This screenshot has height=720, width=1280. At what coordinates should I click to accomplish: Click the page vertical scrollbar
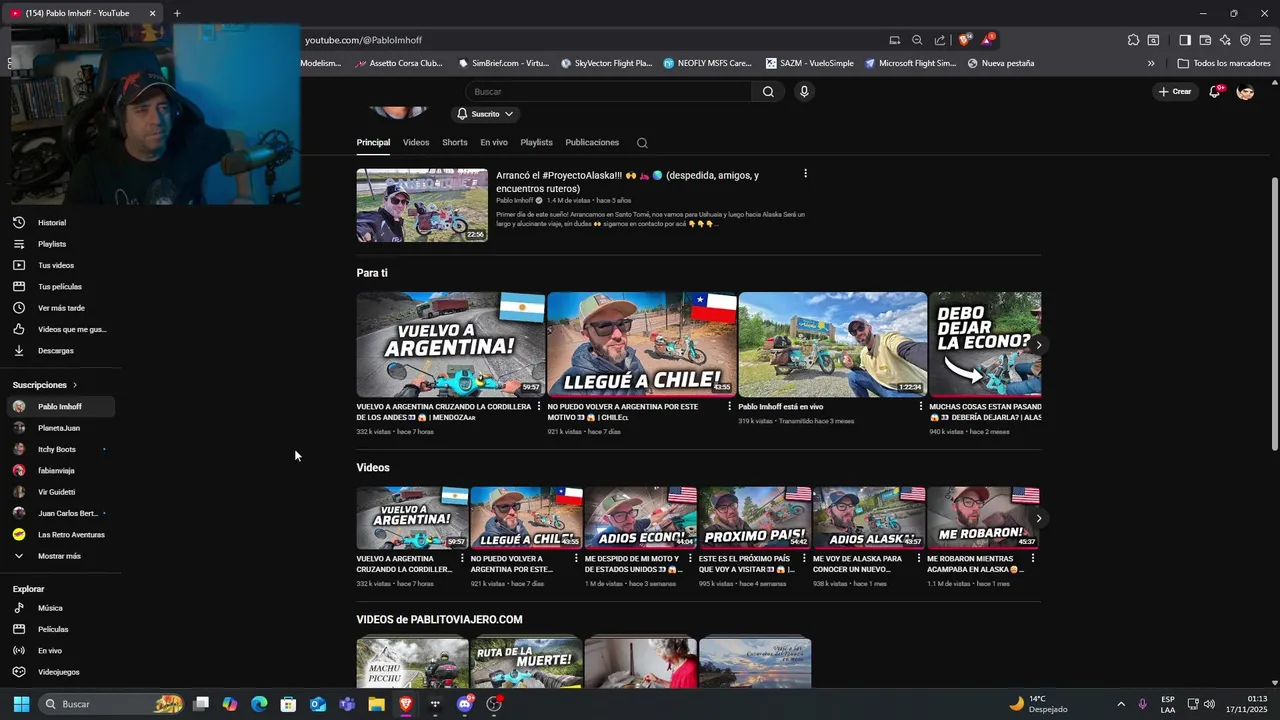click(x=1274, y=313)
